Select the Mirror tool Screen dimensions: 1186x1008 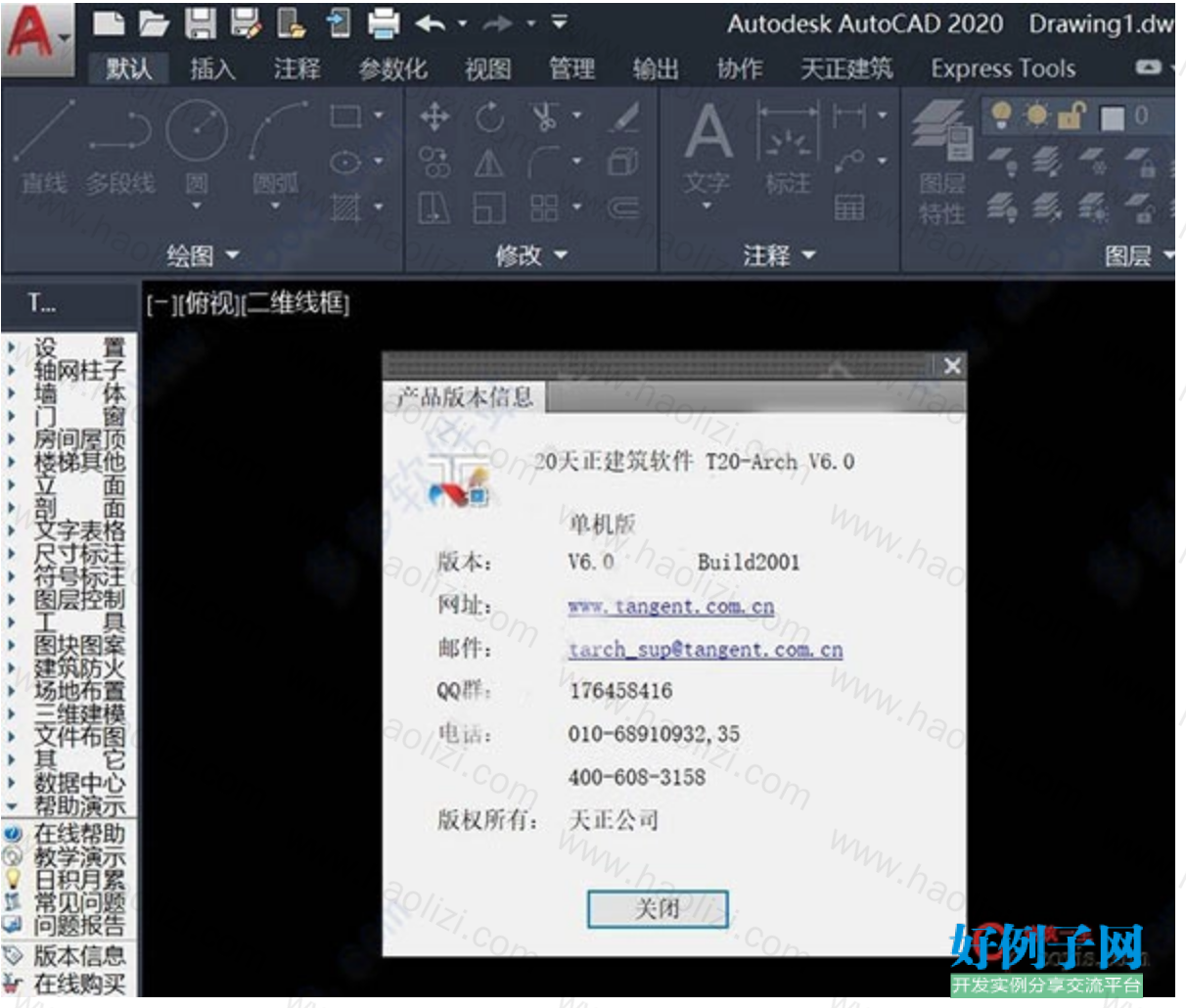489,162
